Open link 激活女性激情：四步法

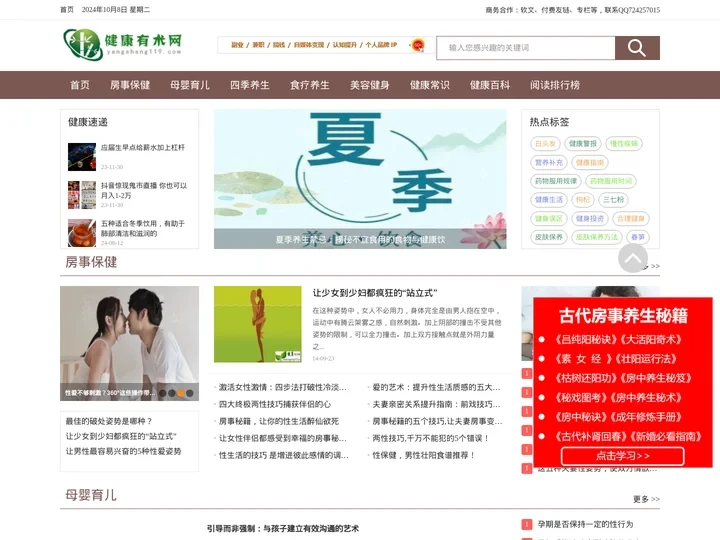coord(282,388)
